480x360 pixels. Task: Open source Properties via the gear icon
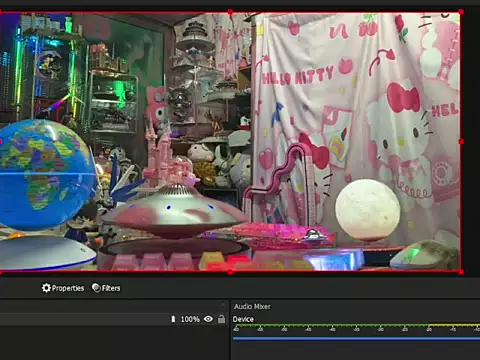(46, 288)
